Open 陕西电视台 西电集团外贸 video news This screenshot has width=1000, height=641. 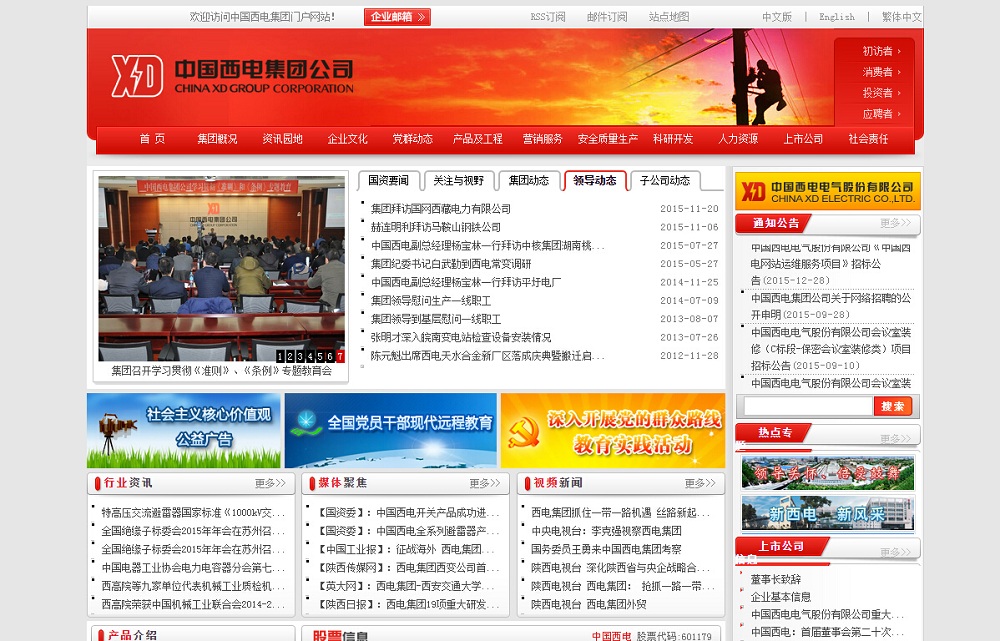coord(589,605)
